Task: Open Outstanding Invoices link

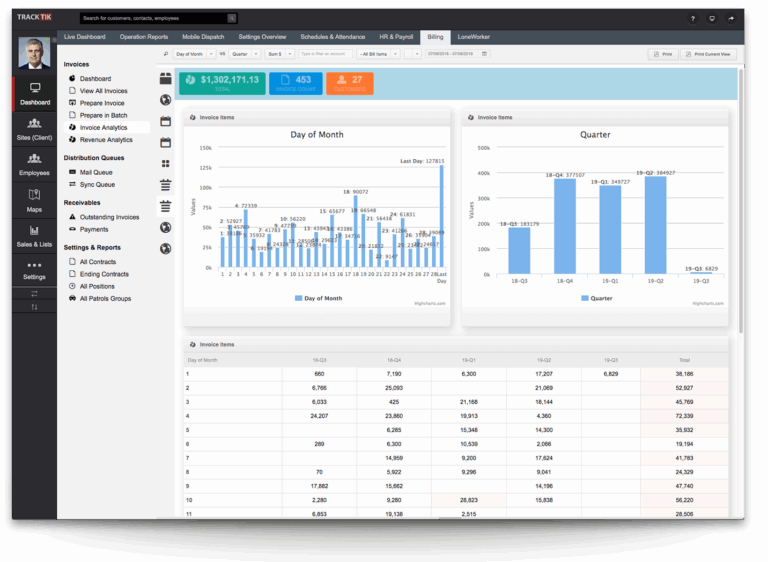Action: point(109,217)
